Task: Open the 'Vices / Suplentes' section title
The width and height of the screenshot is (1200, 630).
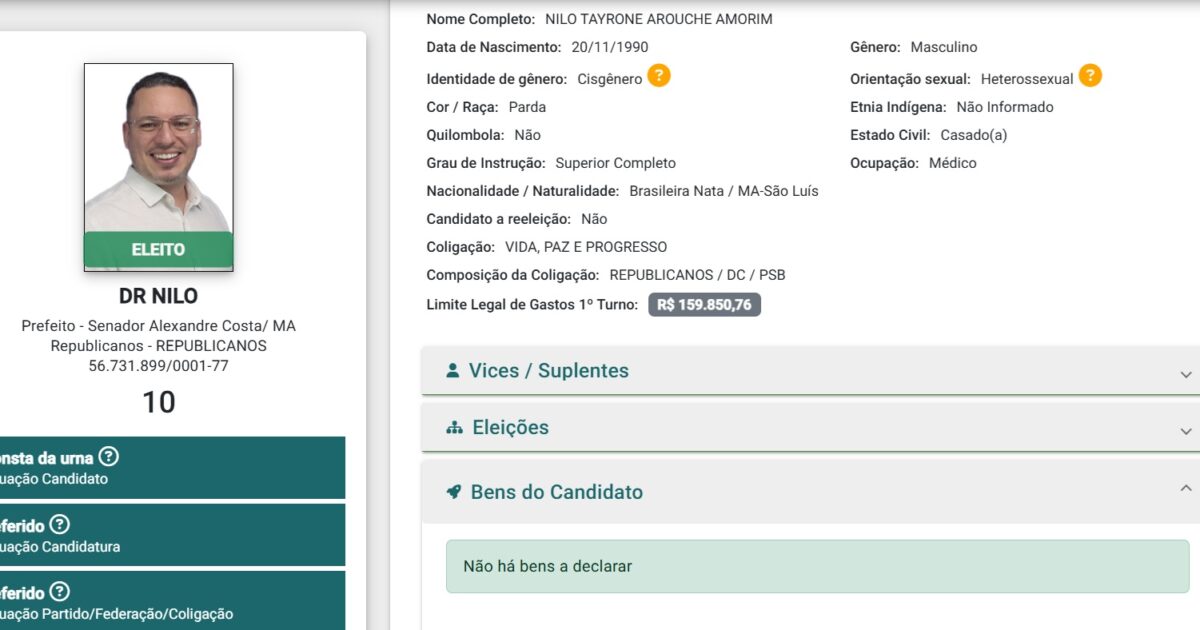Action: (548, 371)
